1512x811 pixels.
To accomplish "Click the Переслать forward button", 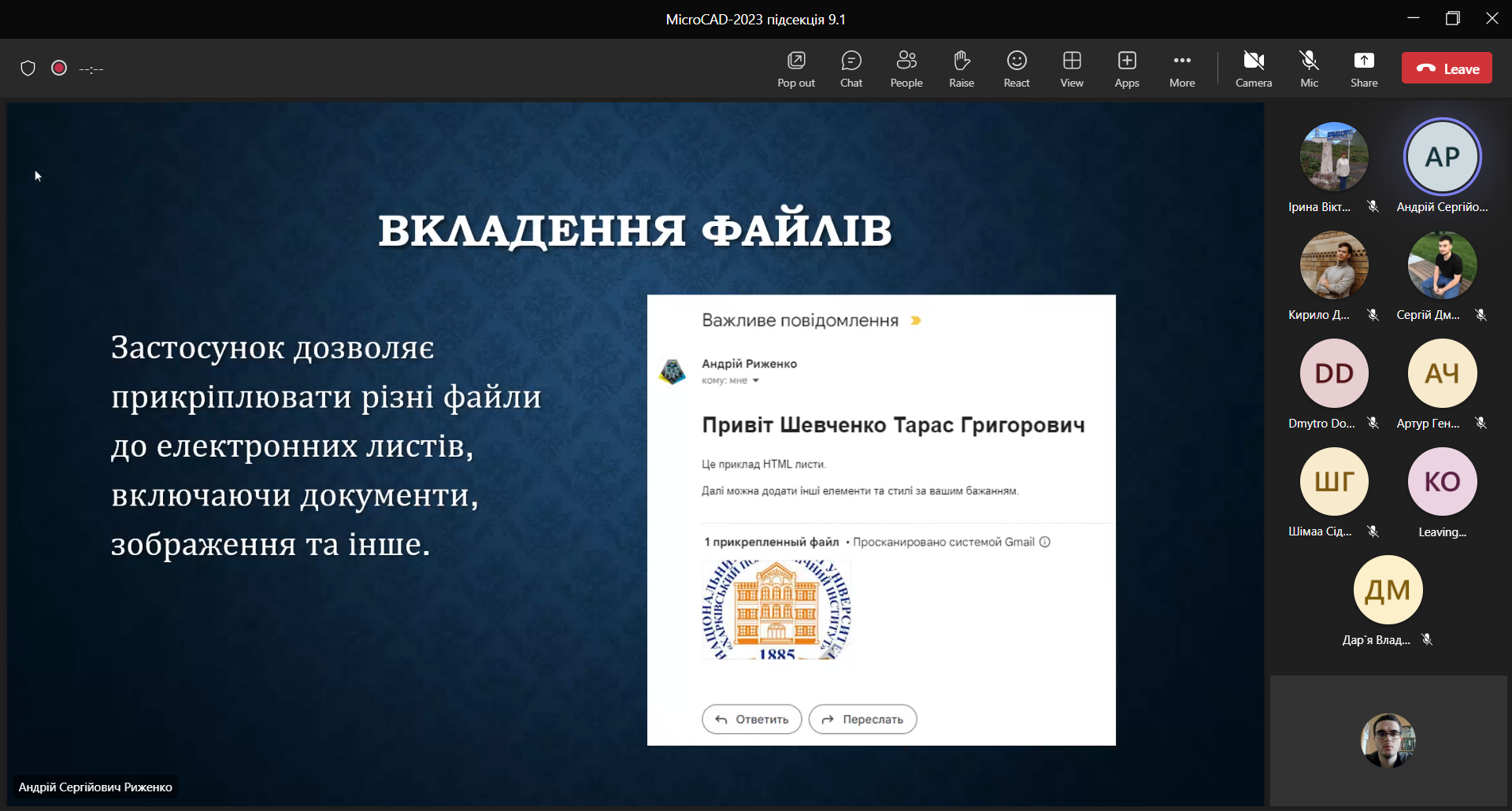I will pos(862,719).
